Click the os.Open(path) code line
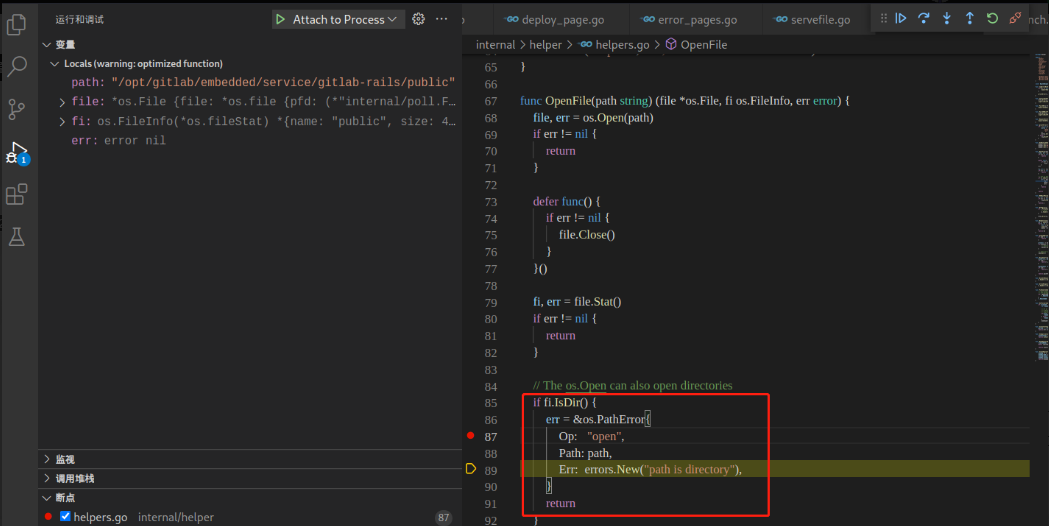This screenshot has height=526, width=1049. pyautogui.click(x=593, y=118)
